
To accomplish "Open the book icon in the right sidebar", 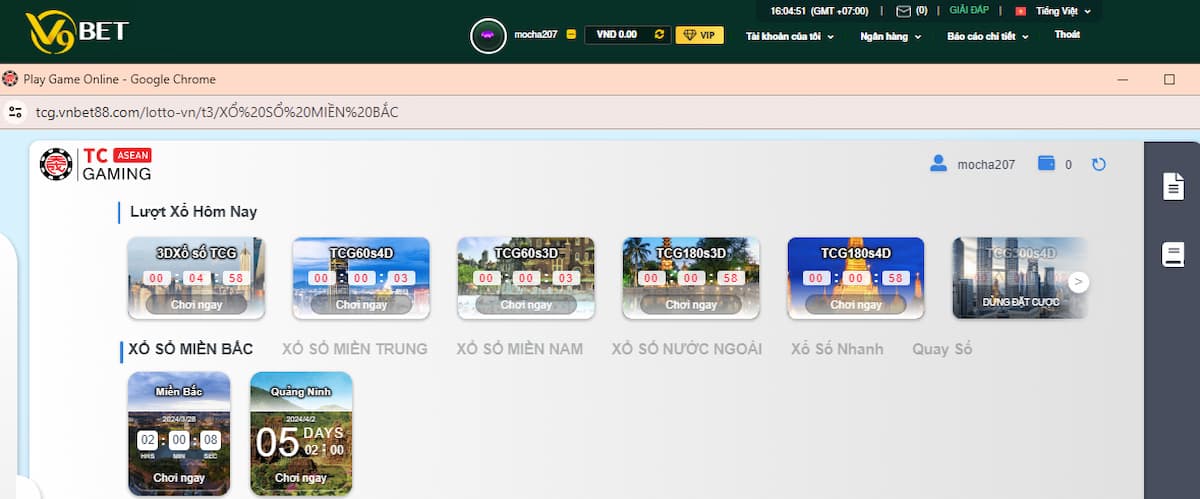I will [x=1173, y=255].
